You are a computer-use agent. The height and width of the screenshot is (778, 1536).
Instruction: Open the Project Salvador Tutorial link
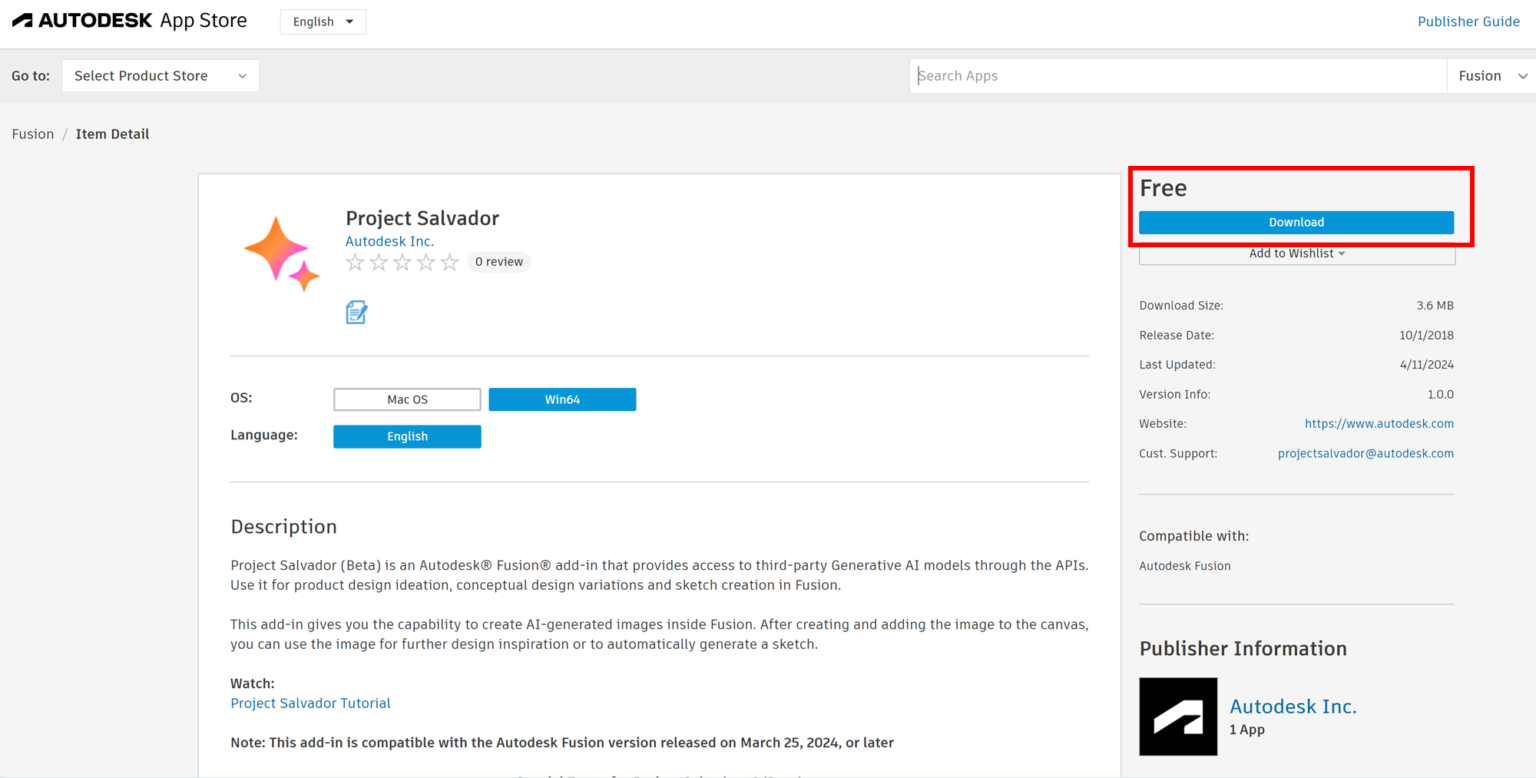(x=310, y=702)
